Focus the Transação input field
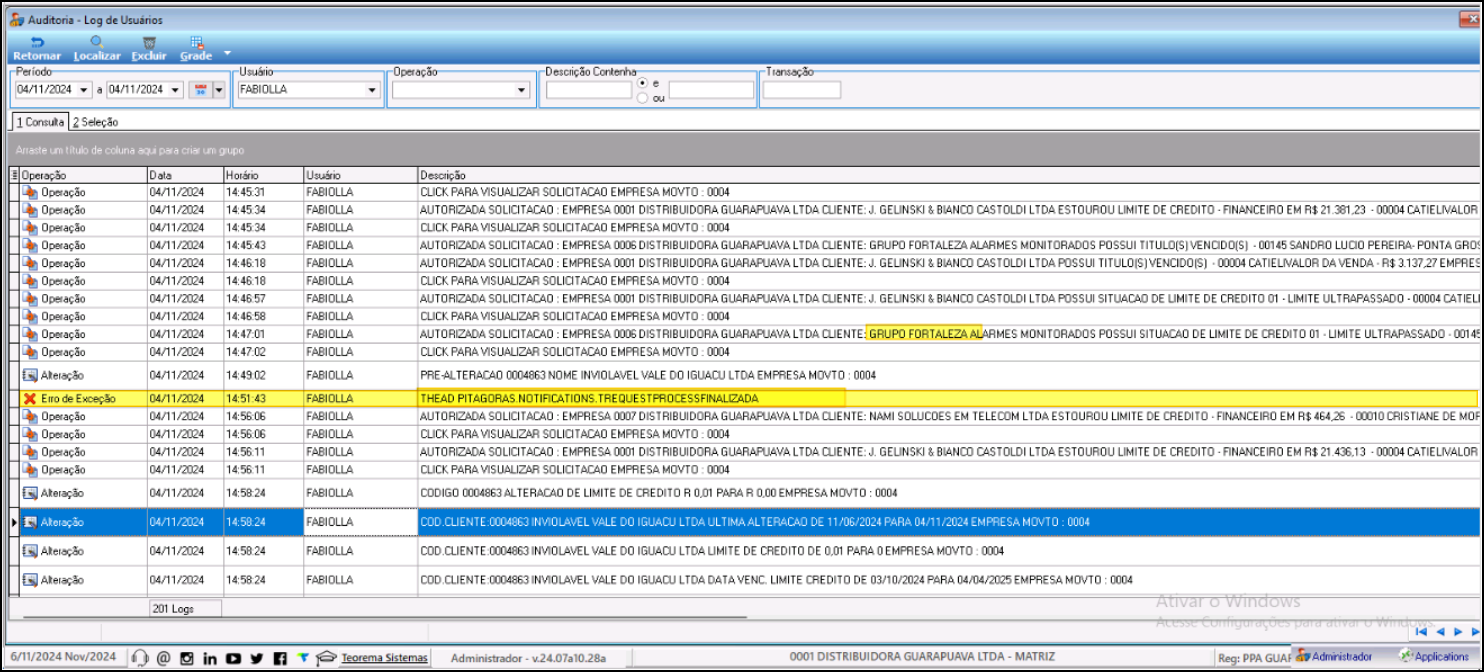 (802, 90)
